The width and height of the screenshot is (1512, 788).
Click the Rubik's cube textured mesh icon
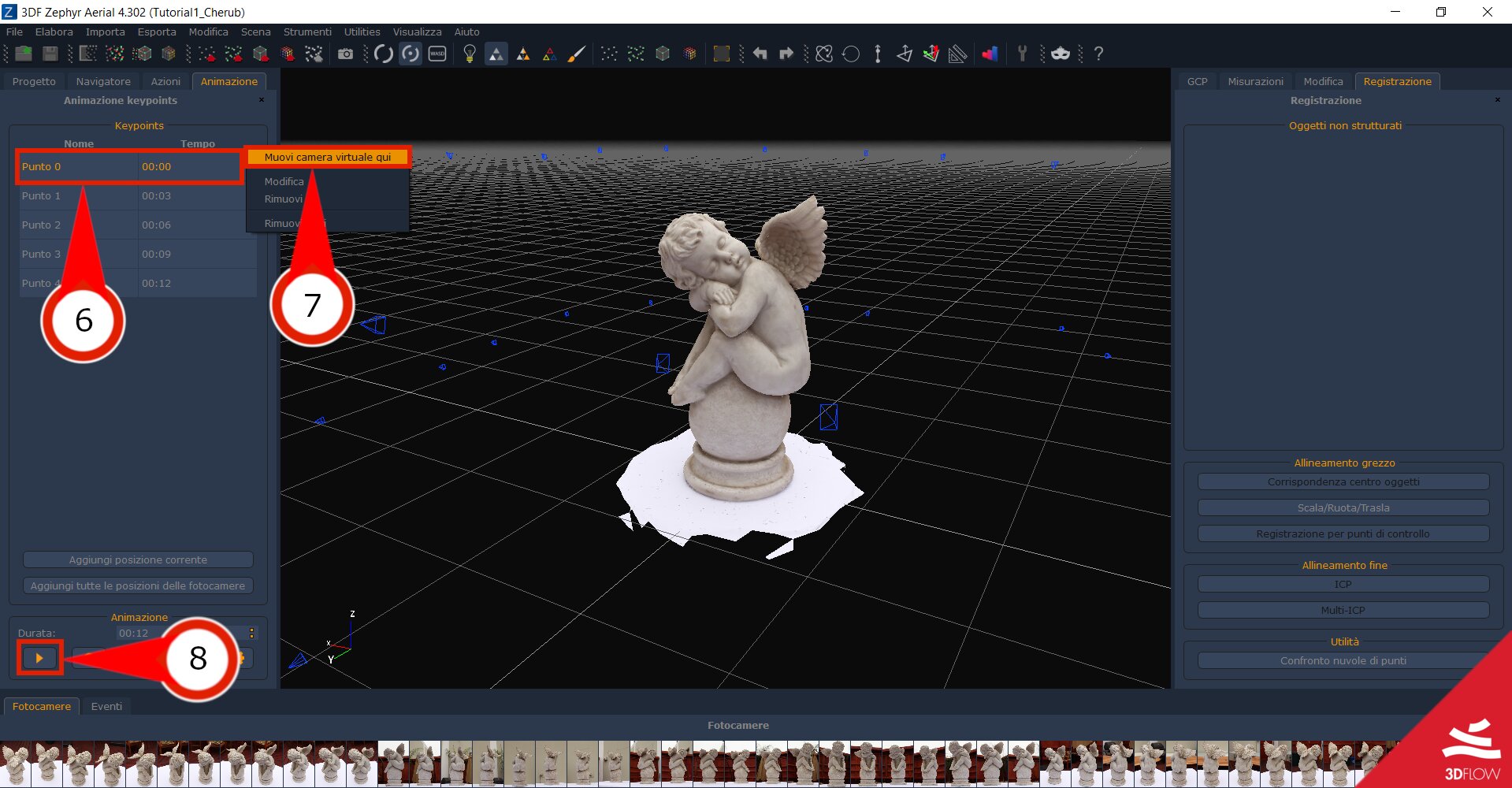(688, 54)
